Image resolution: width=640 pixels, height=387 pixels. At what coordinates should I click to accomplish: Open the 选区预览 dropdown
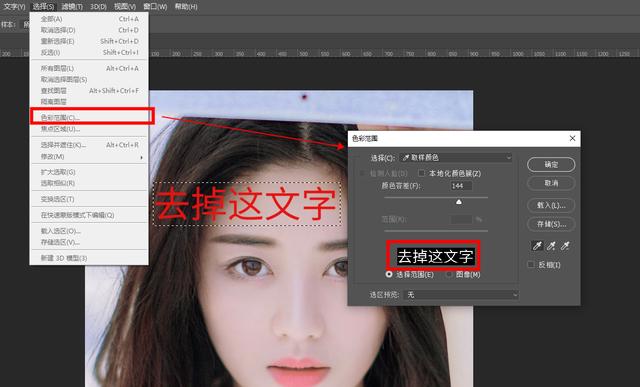[461, 294]
